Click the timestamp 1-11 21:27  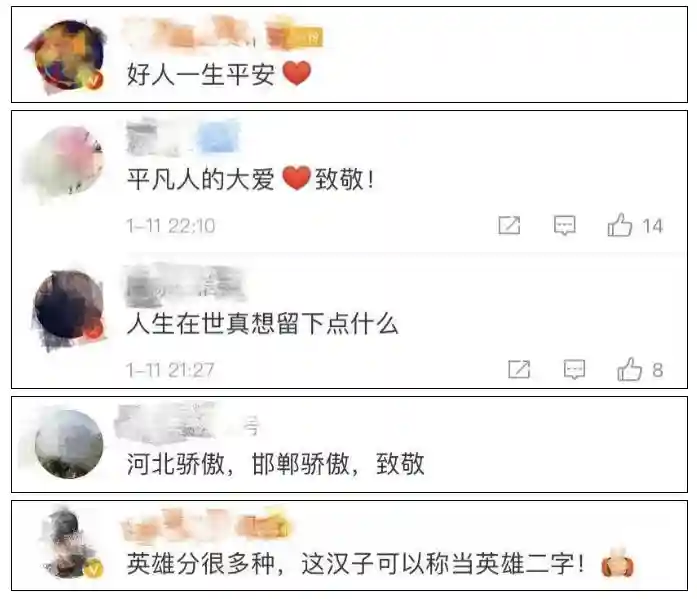click(170, 370)
